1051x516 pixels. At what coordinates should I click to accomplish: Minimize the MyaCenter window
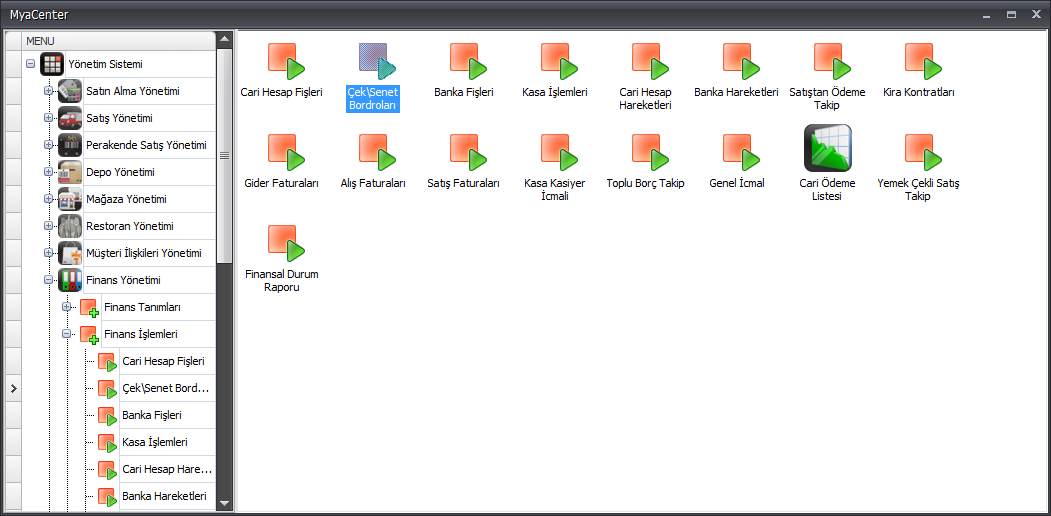point(986,14)
